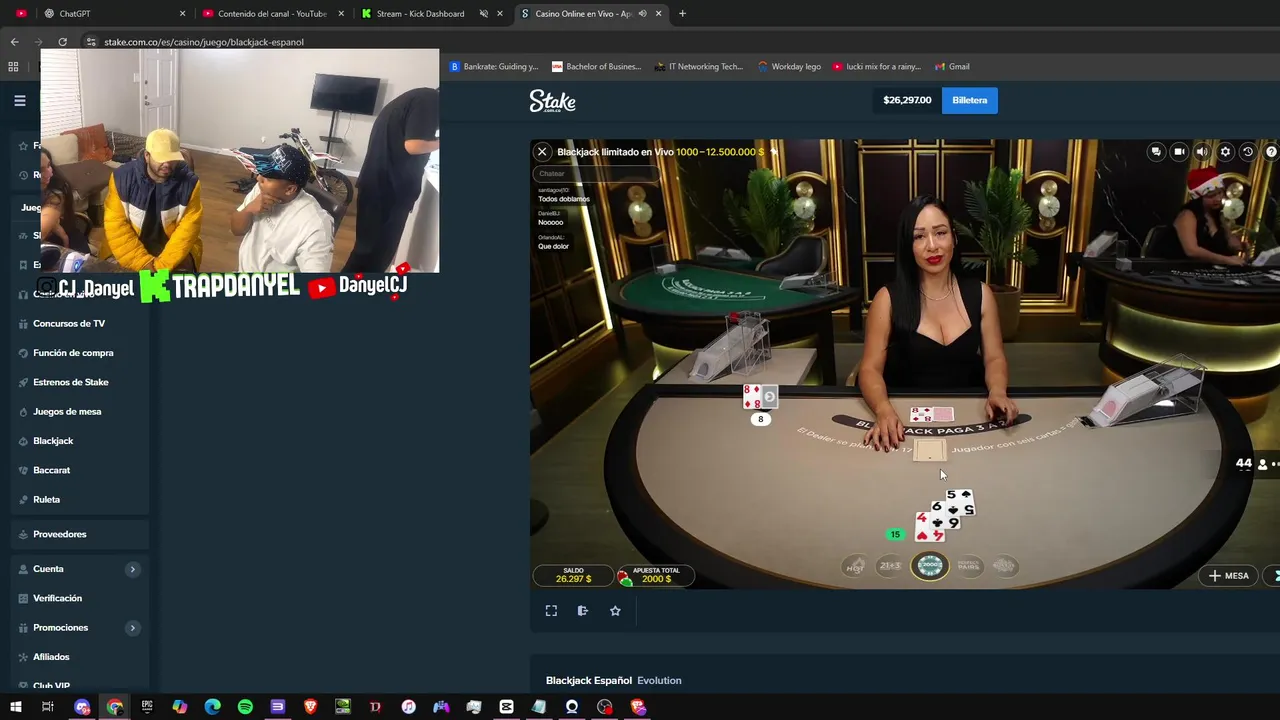Click the SALDO balance display
Image resolution: width=1280 pixels, height=720 pixels.
click(x=573, y=575)
